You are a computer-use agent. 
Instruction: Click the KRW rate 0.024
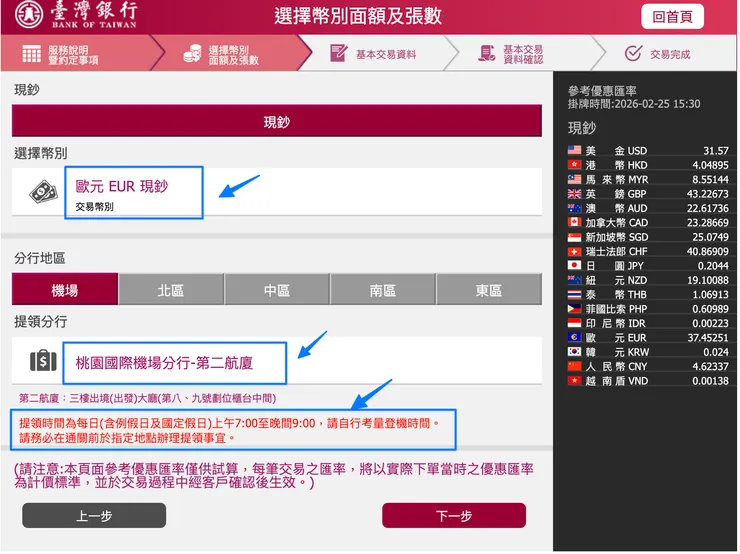click(716, 353)
